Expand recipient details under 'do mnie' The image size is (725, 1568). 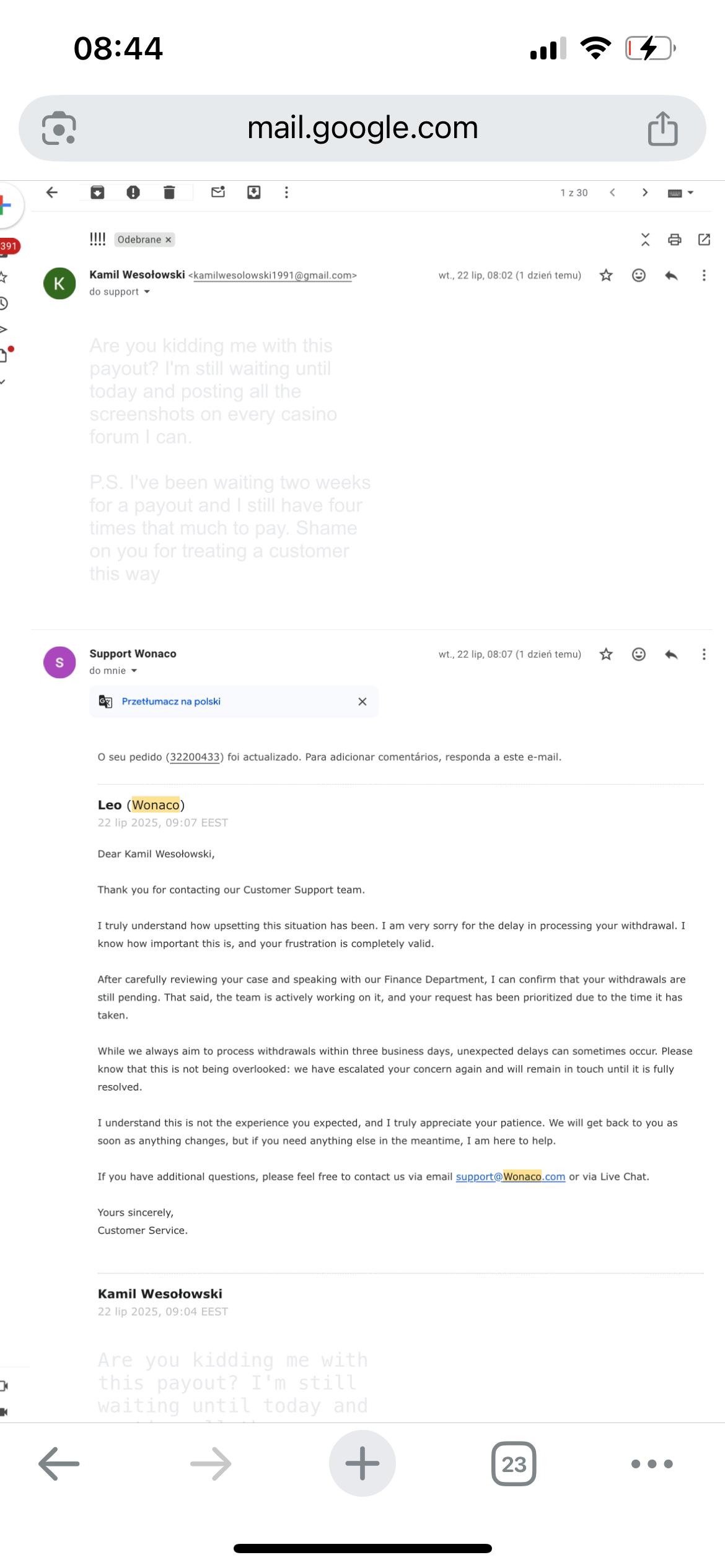pyautogui.click(x=134, y=671)
